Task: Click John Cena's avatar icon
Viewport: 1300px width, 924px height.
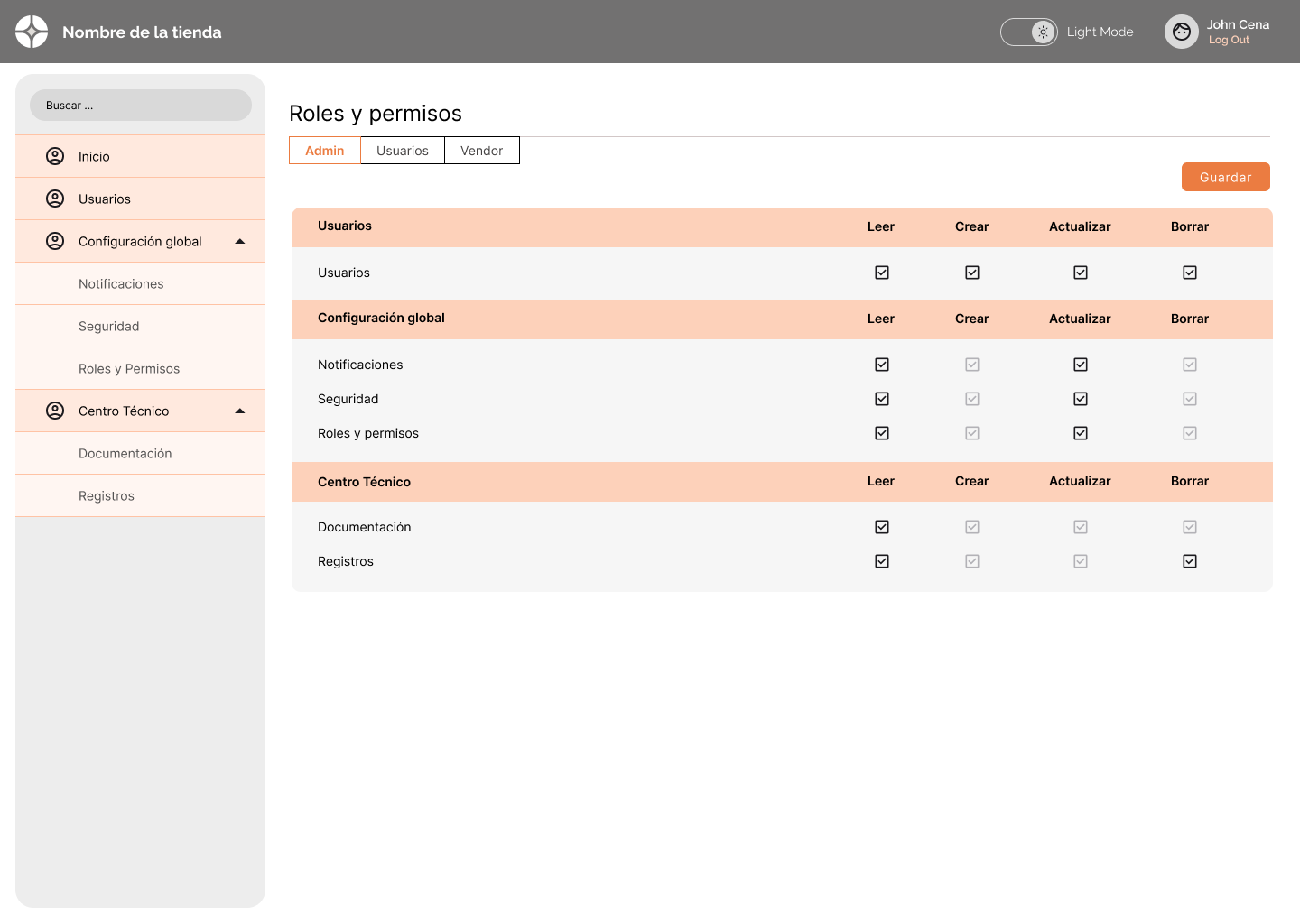Action: (x=1181, y=32)
